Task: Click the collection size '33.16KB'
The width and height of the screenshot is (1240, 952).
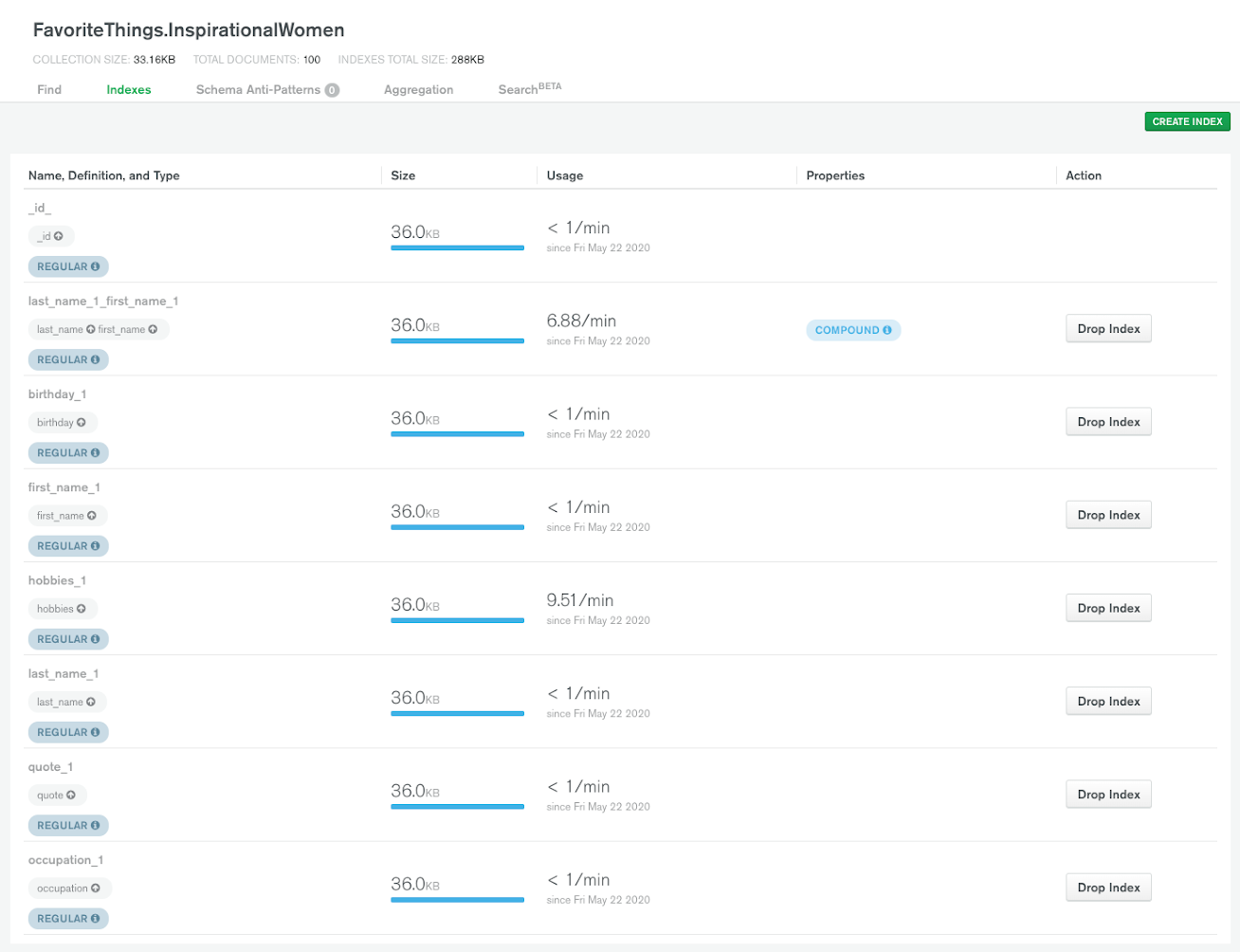Action: 155,60
